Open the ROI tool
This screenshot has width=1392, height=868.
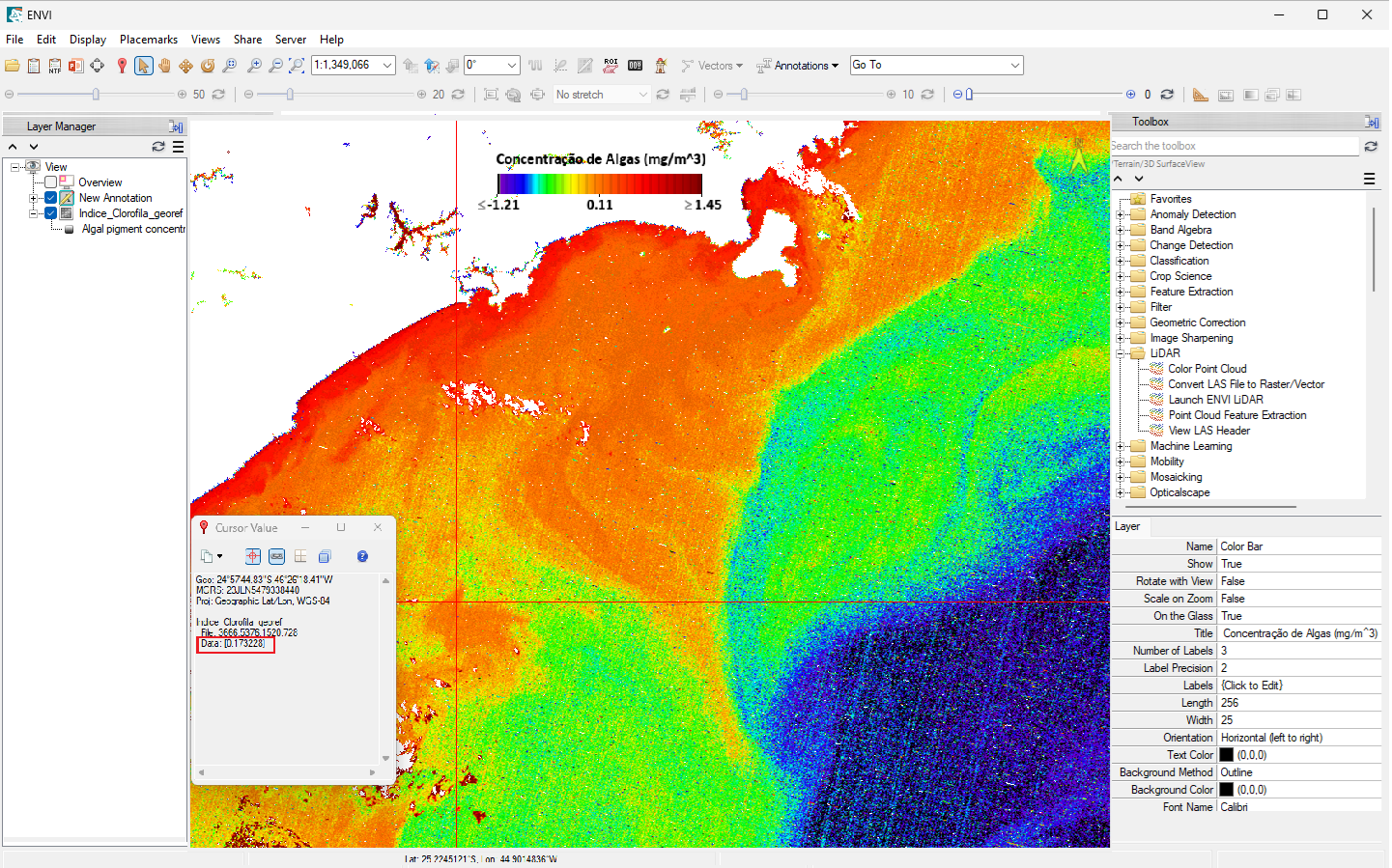(x=611, y=66)
